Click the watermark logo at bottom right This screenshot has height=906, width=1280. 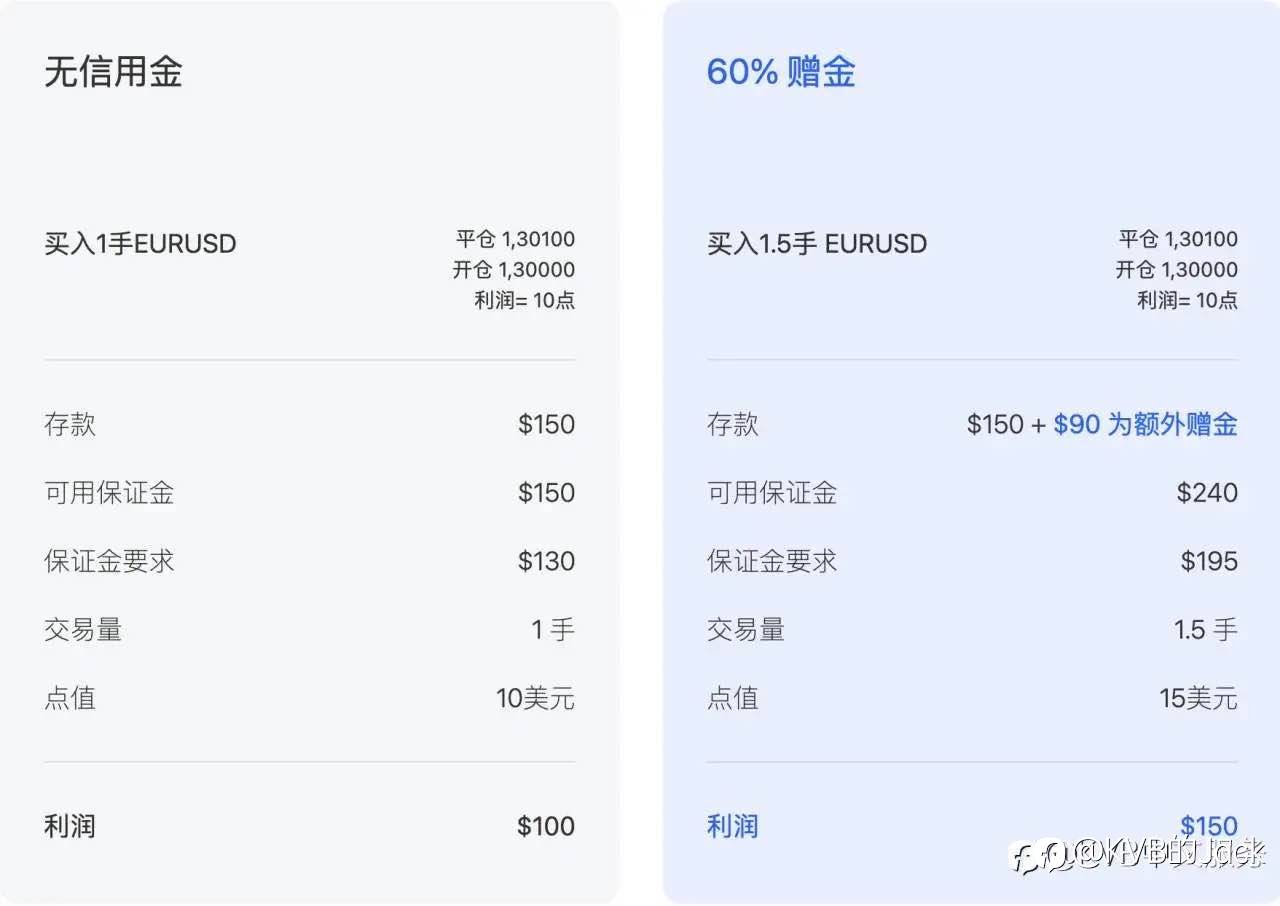coord(1140,854)
